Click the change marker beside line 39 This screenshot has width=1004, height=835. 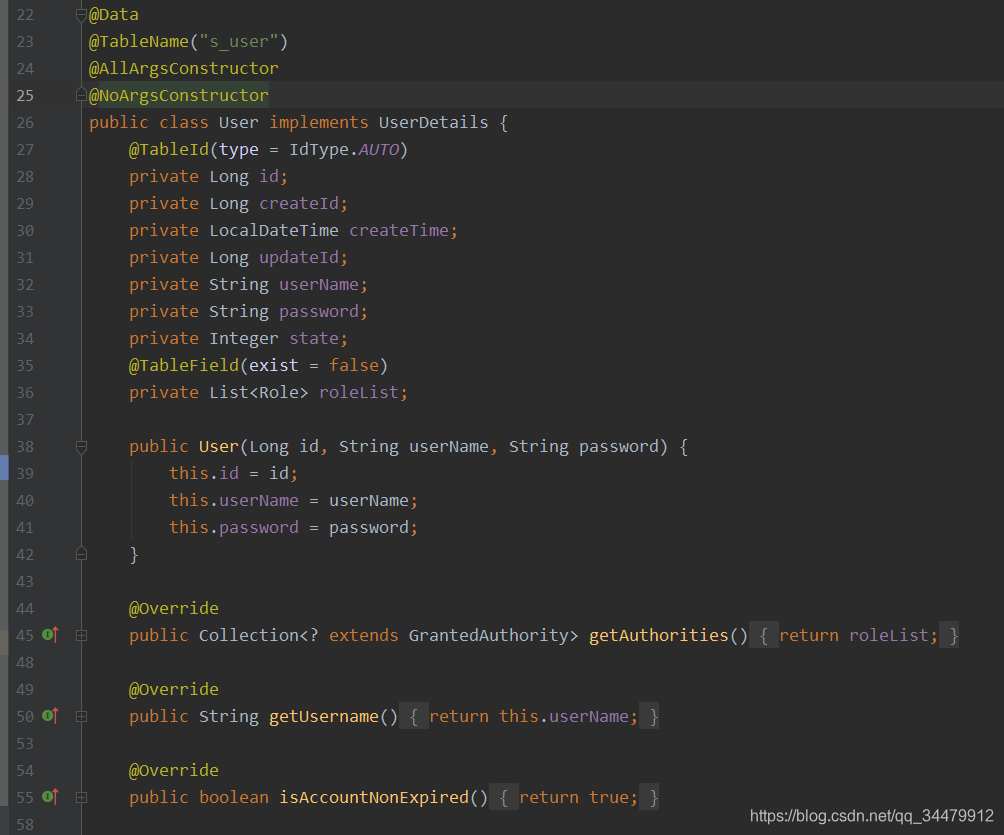[4, 467]
